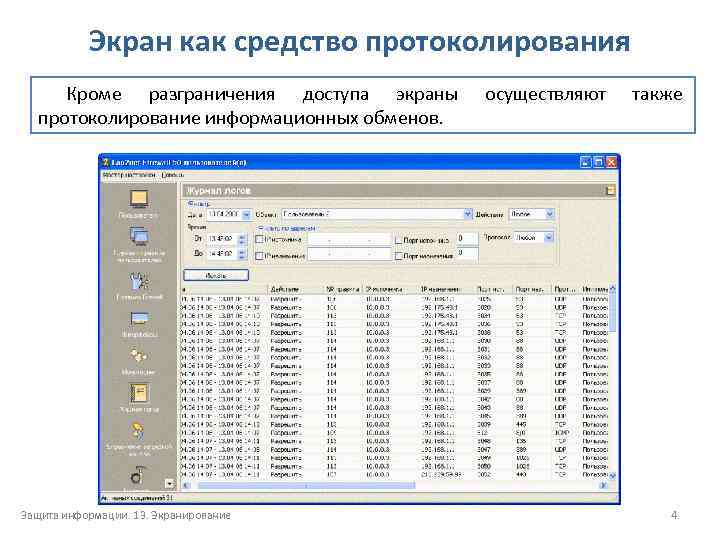Viewport: 720px width, 540px height.
Task: Select the wrench tools icon in sidebar
Action: point(139,281)
